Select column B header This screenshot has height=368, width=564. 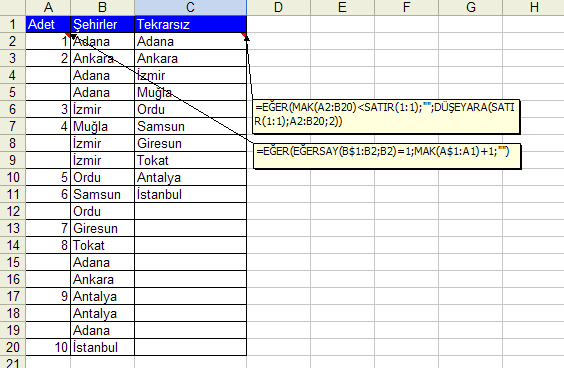pos(103,7)
